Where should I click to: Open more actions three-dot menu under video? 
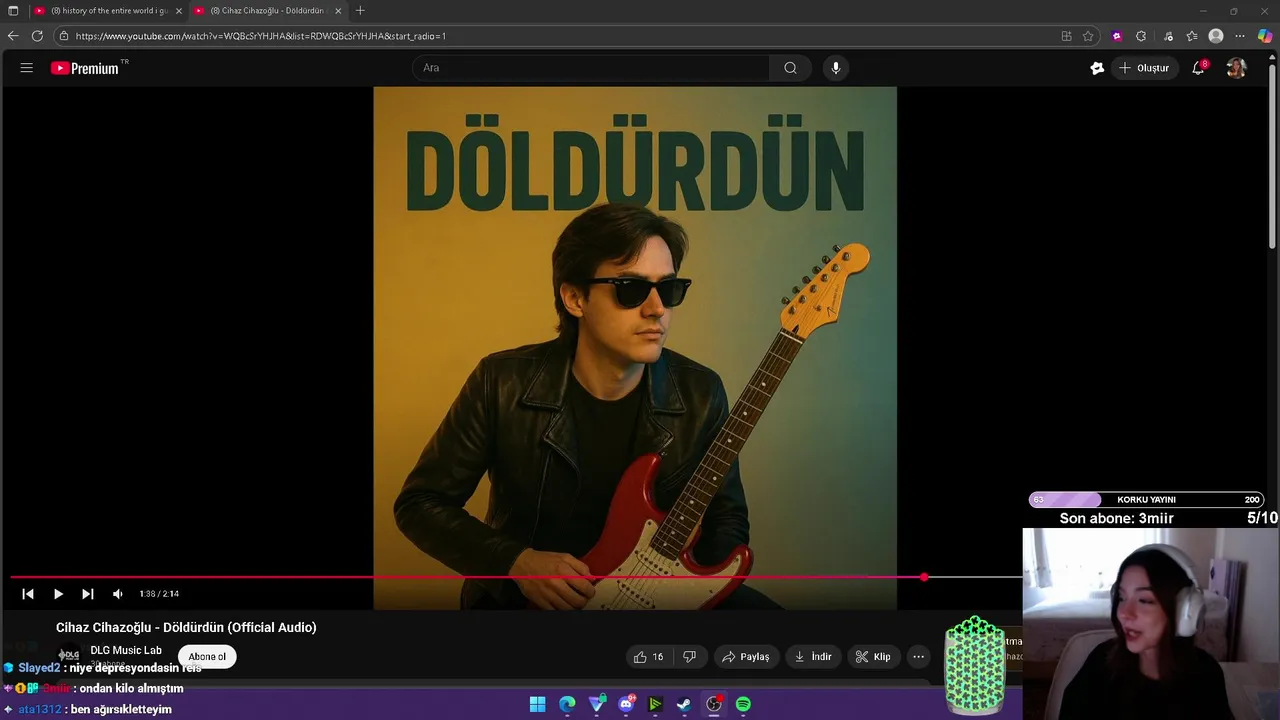click(918, 657)
